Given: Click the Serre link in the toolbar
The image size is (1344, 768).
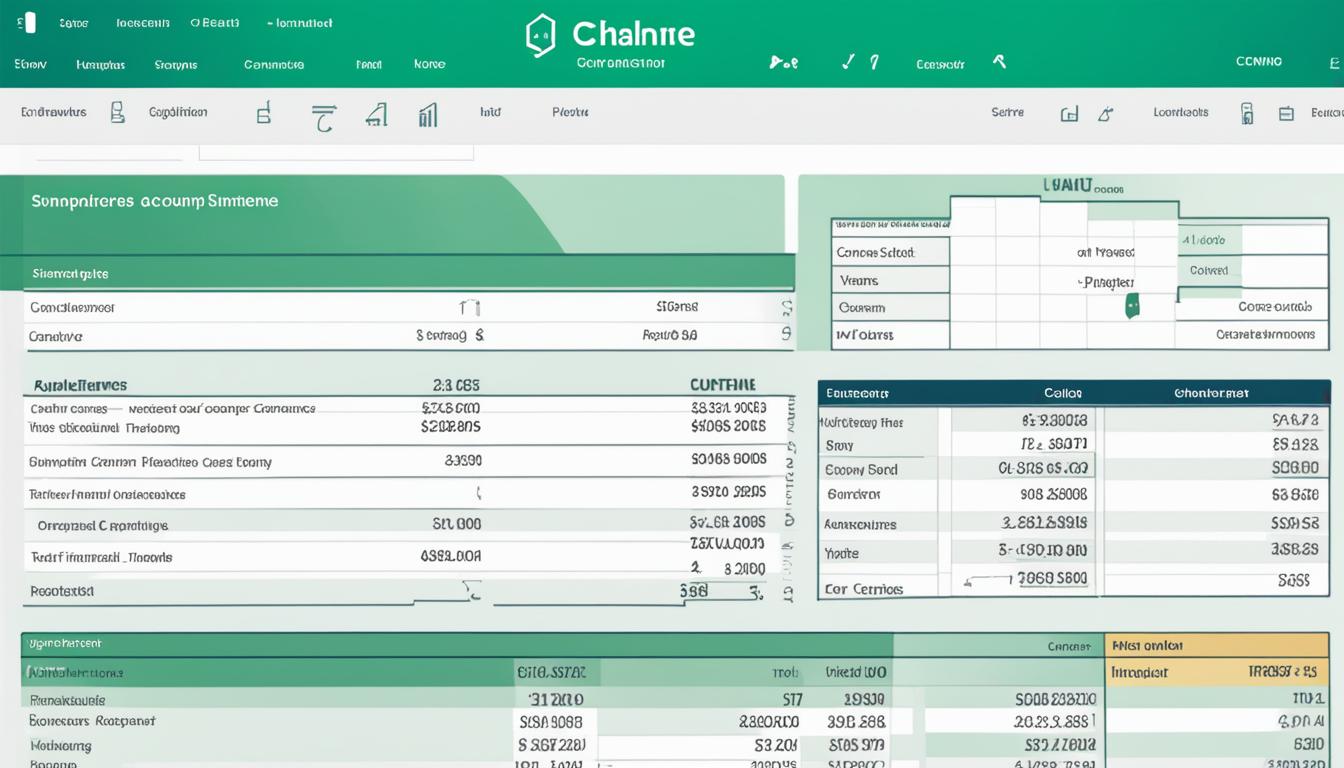Looking at the screenshot, I should click(1008, 112).
